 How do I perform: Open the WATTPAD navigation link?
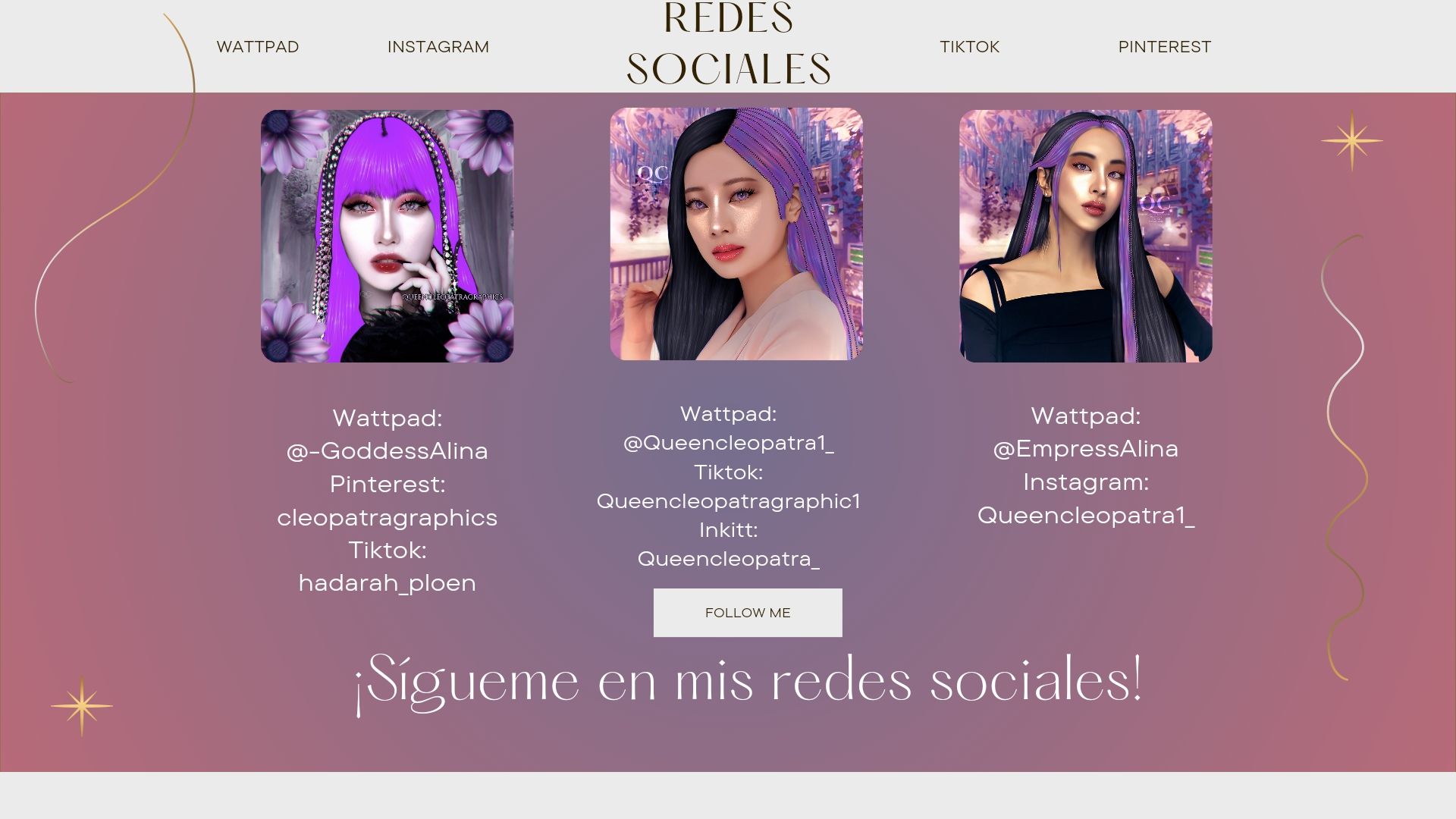pos(258,47)
